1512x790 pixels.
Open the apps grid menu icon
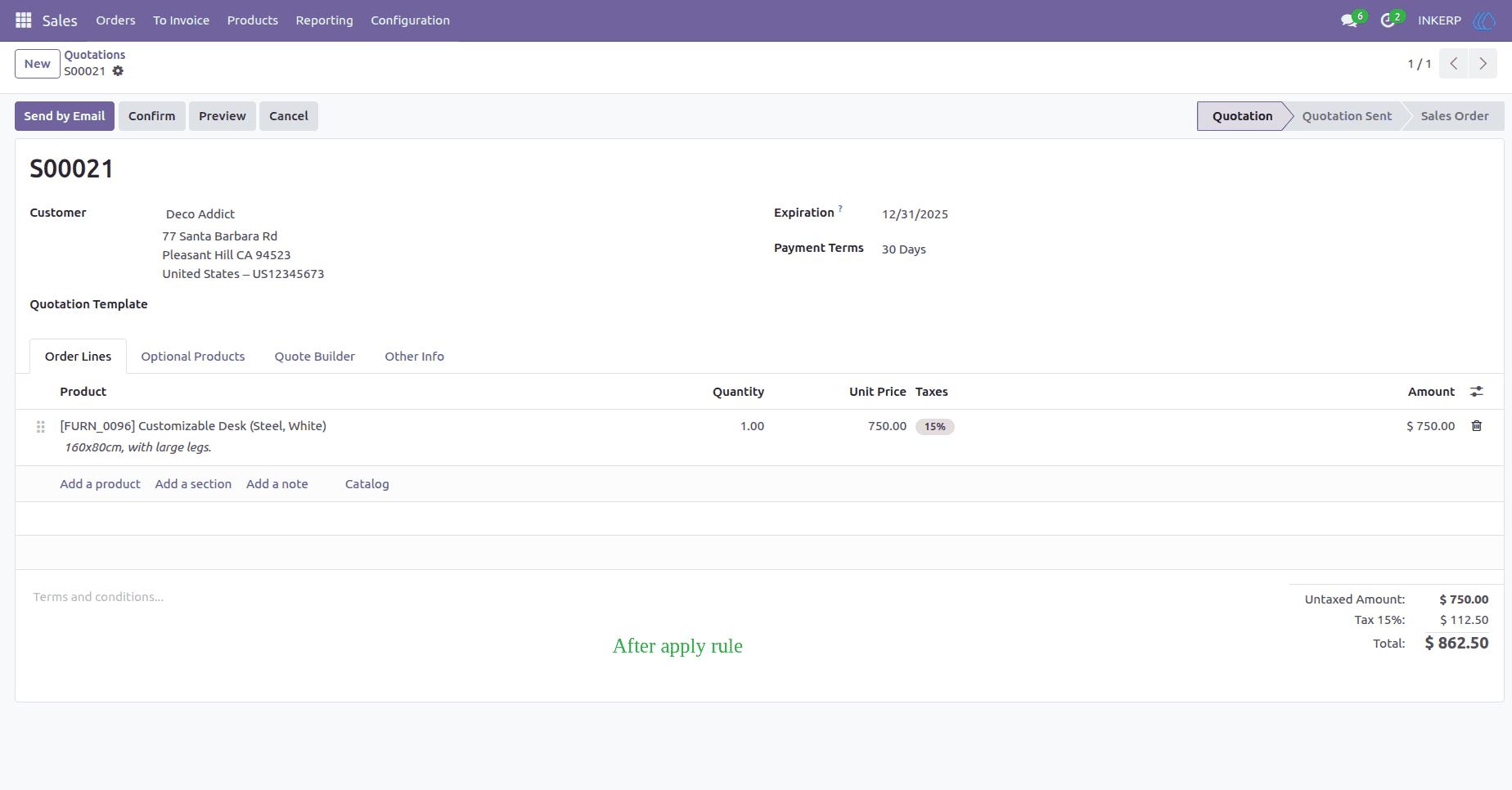[x=23, y=20]
